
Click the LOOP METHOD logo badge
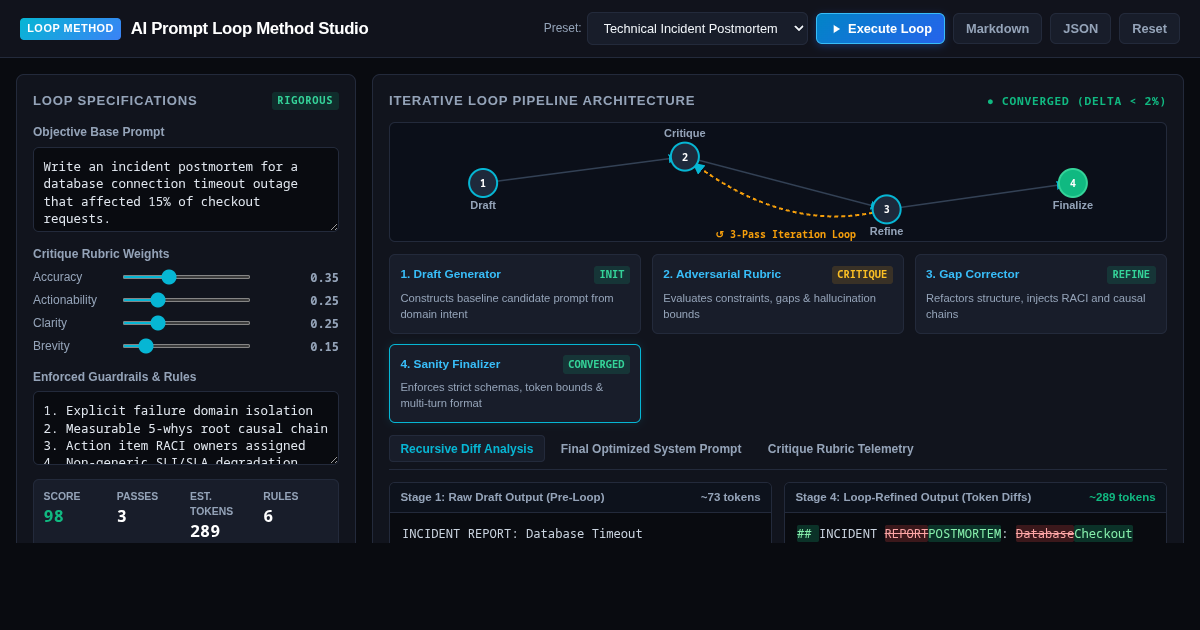pos(70,28)
